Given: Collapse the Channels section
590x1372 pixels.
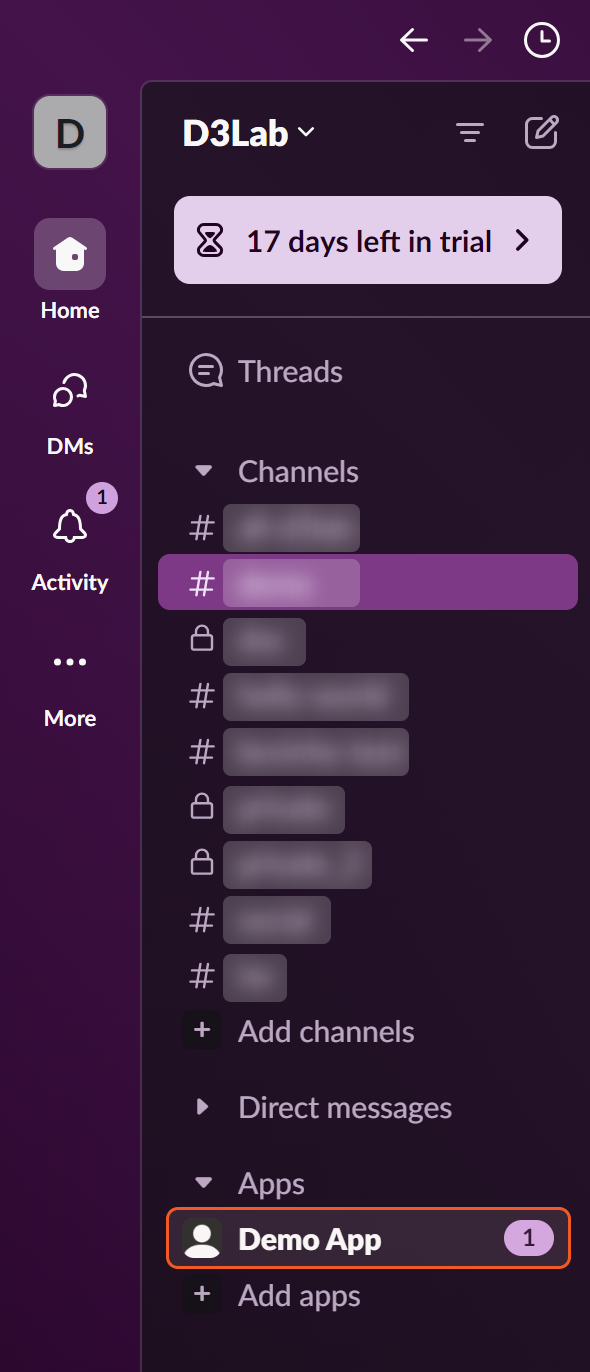Looking at the screenshot, I should coord(204,471).
